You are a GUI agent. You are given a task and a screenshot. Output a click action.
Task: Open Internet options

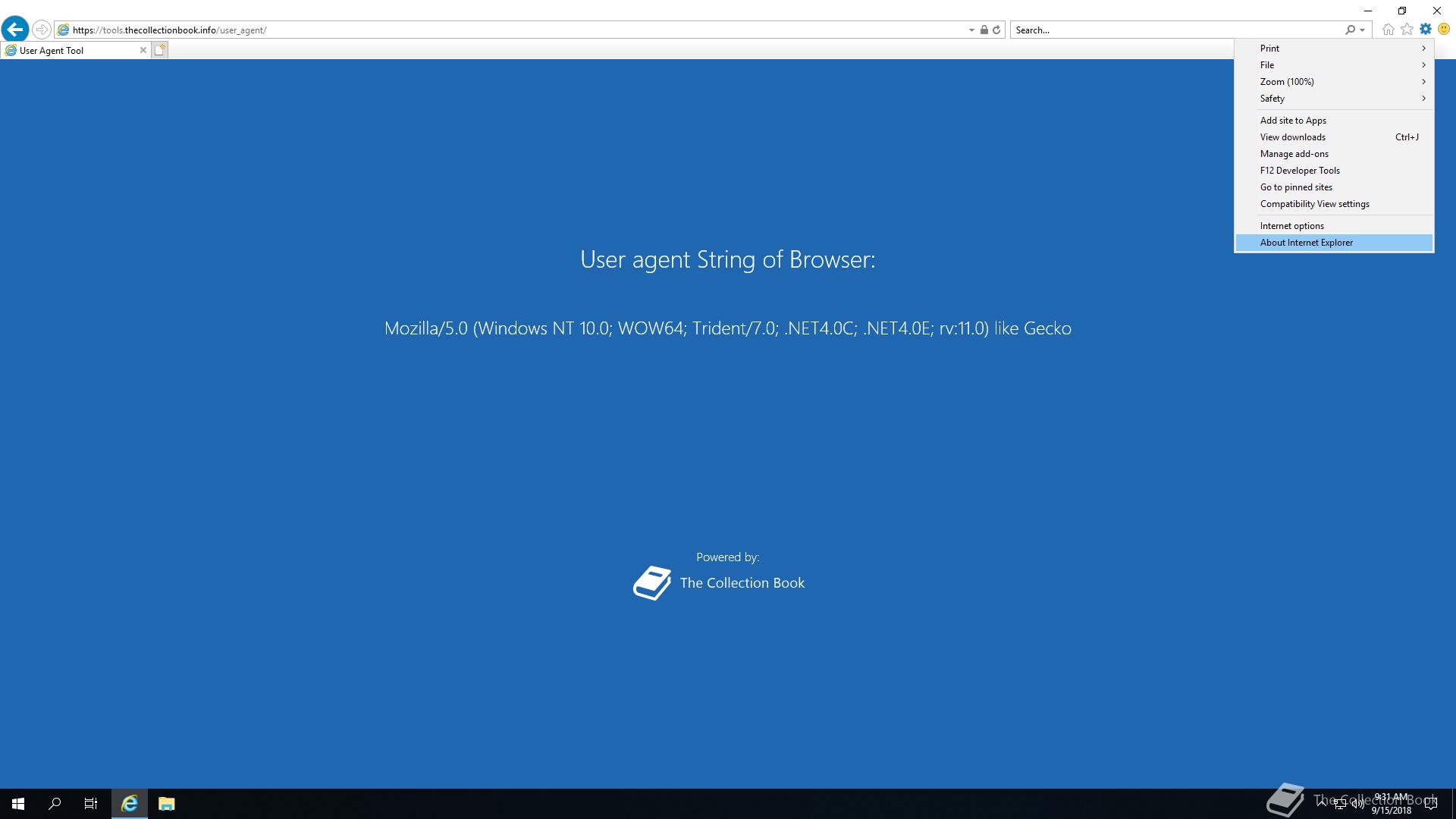pyautogui.click(x=1334, y=226)
